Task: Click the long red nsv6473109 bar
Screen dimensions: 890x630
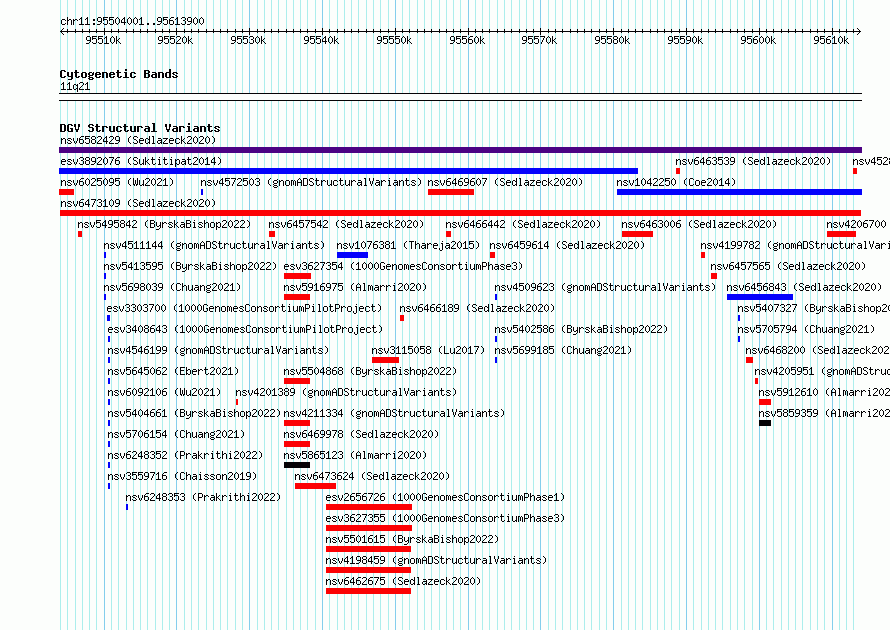Action: pyautogui.click(x=460, y=213)
